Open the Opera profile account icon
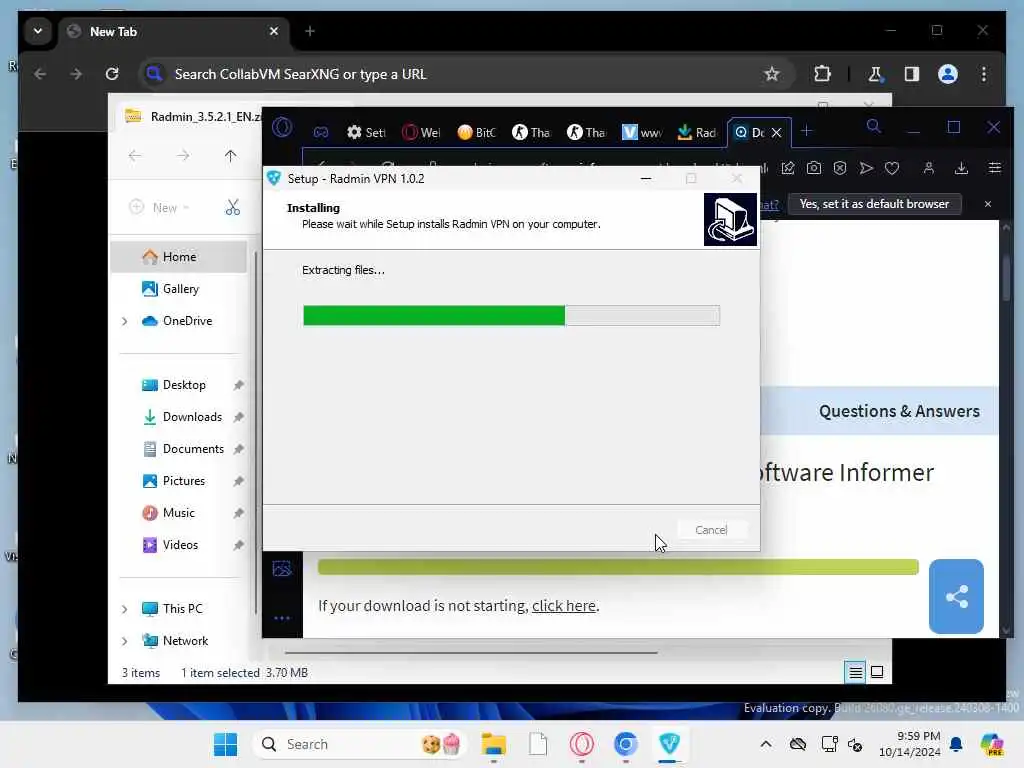This screenshot has height=768, width=1024. coord(929,168)
